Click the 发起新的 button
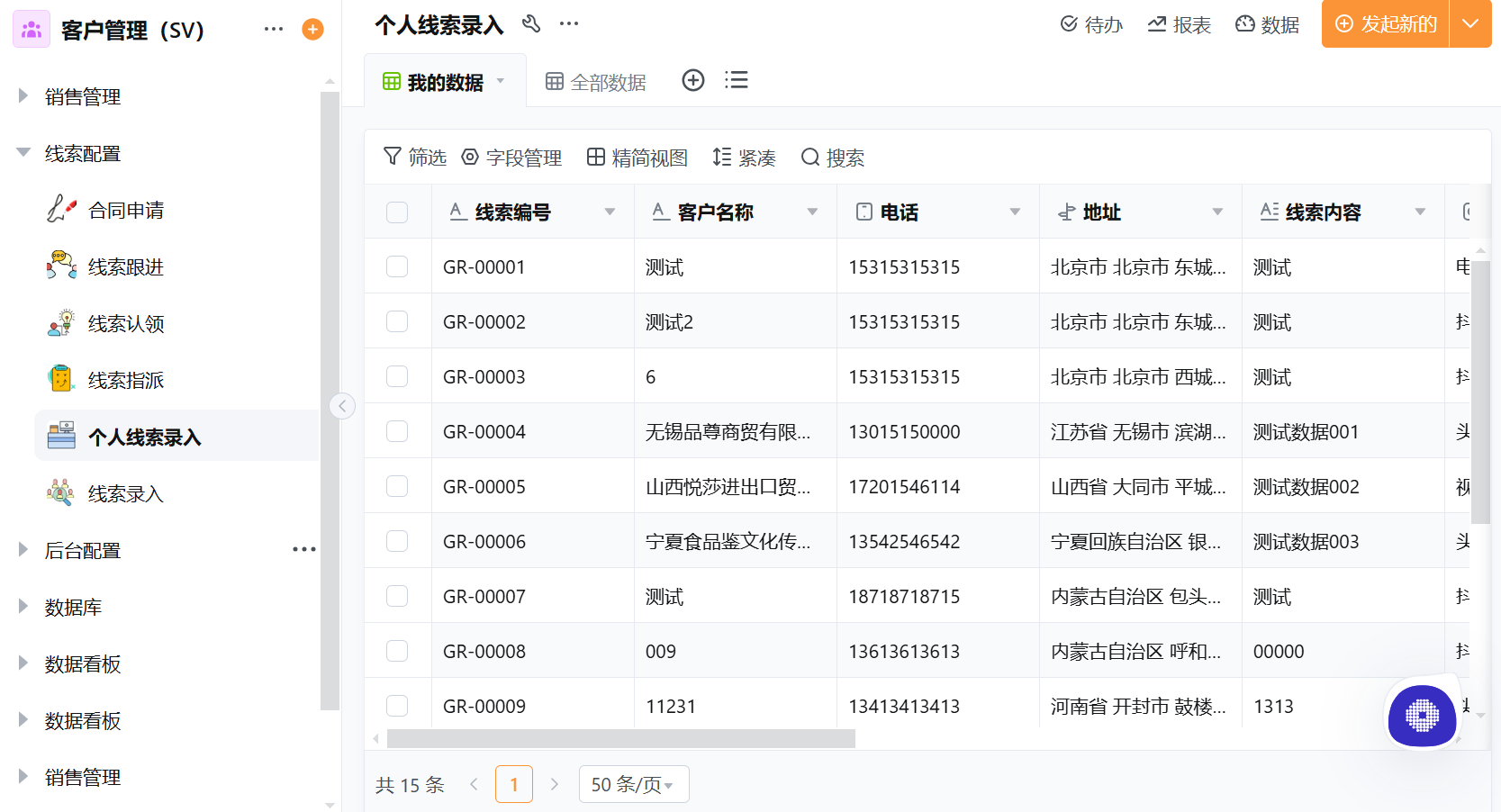The image size is (1501, 812). click(x=1384, y=24)
